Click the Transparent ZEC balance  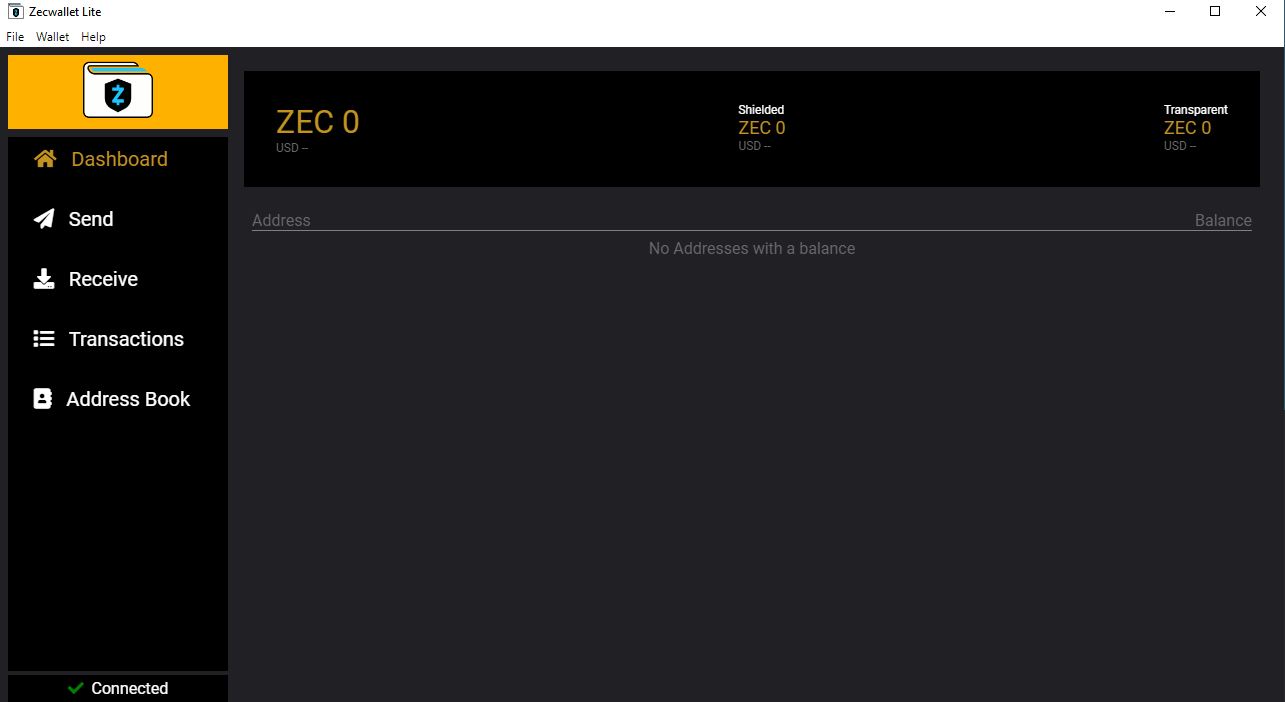(1187, 128)
